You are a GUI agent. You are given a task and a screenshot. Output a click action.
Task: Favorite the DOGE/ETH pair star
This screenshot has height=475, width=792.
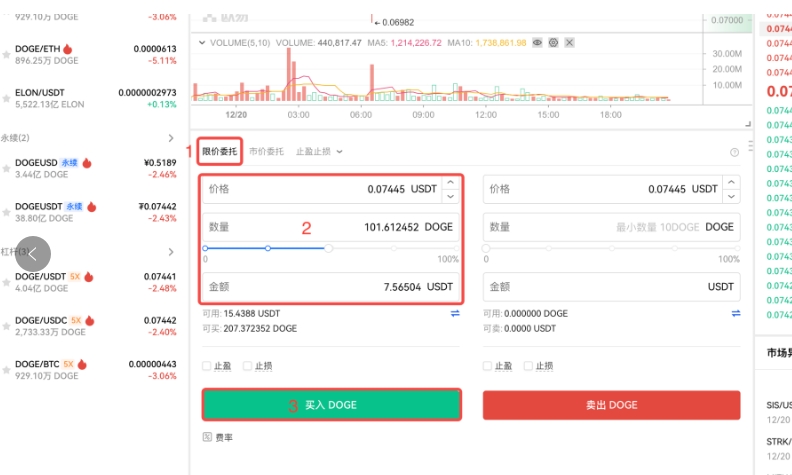(x=6, y=55)
